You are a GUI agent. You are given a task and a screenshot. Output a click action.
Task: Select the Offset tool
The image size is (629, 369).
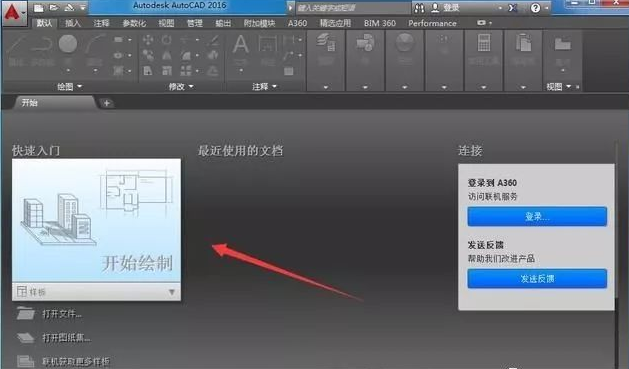(x=213, y=71)
